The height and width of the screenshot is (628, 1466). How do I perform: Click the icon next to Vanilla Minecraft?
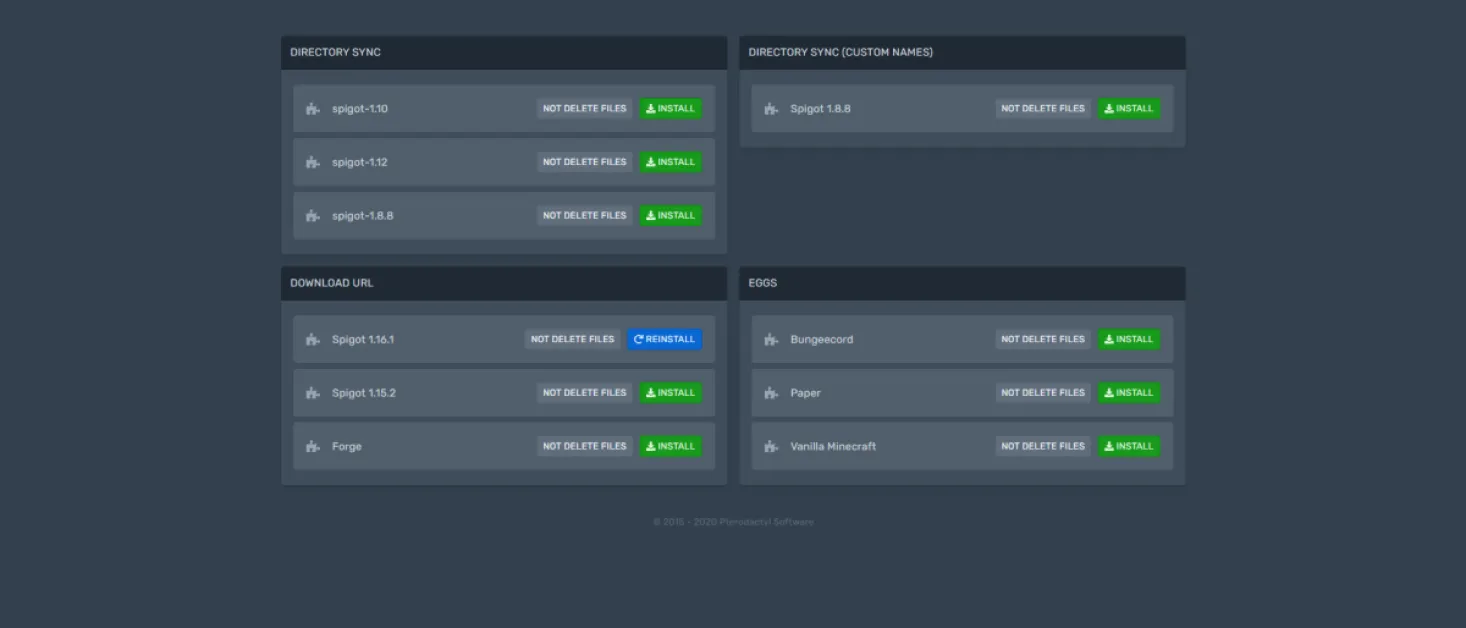click(x=771, y=447)
